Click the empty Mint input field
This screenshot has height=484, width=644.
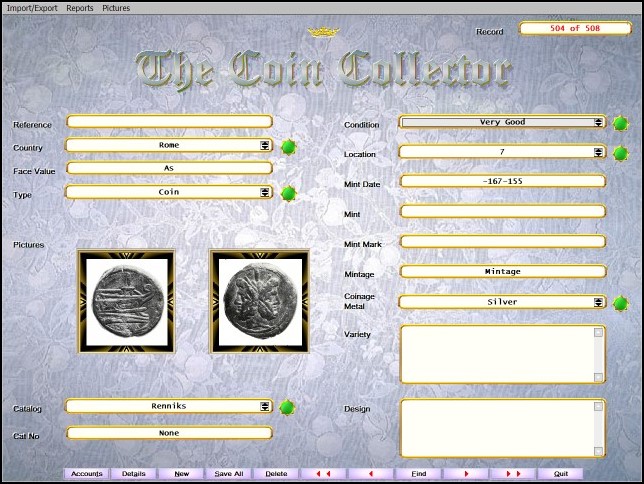point(503,211)
